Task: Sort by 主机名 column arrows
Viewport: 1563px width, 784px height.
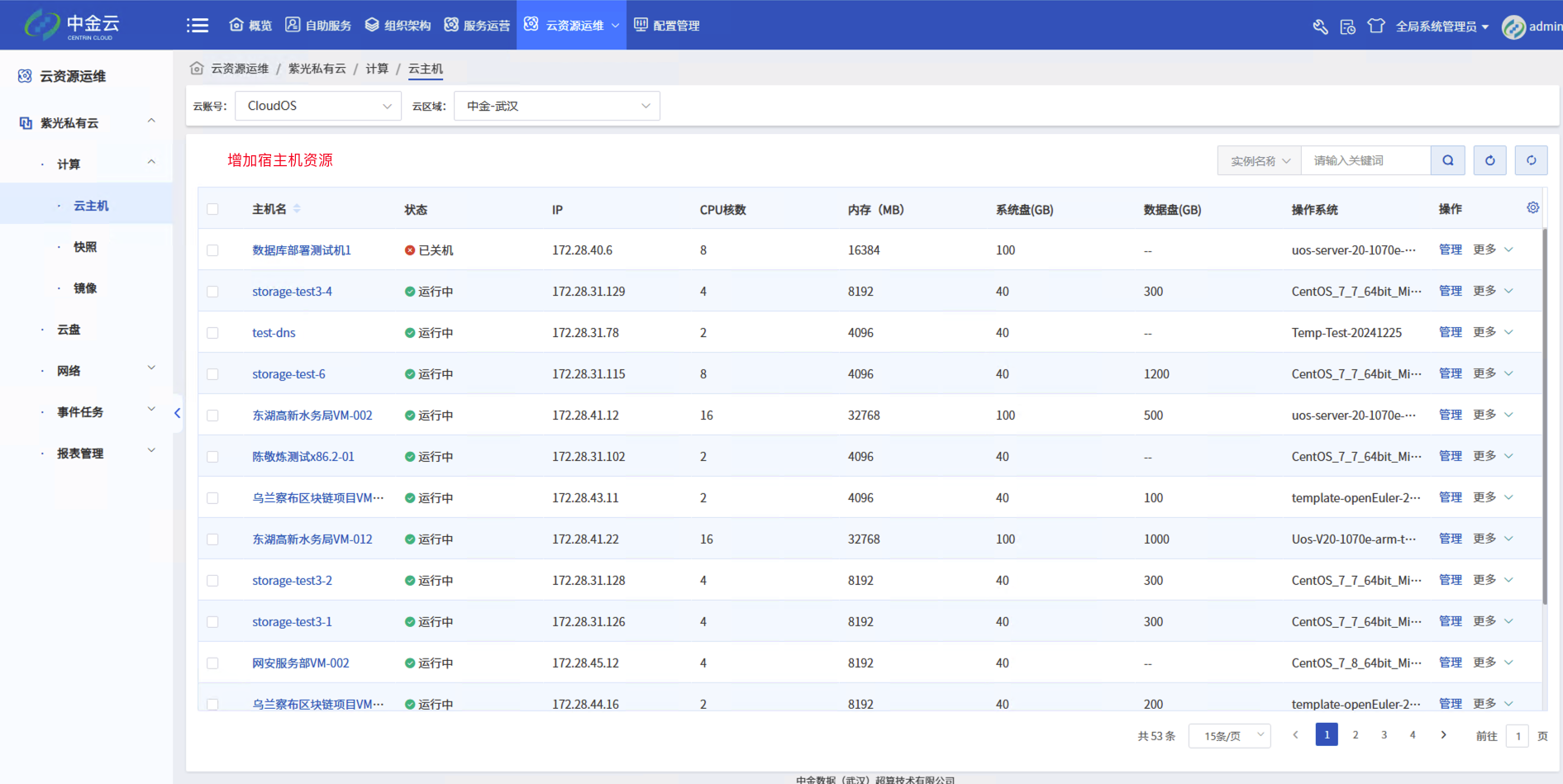Action: coord(297,209)
